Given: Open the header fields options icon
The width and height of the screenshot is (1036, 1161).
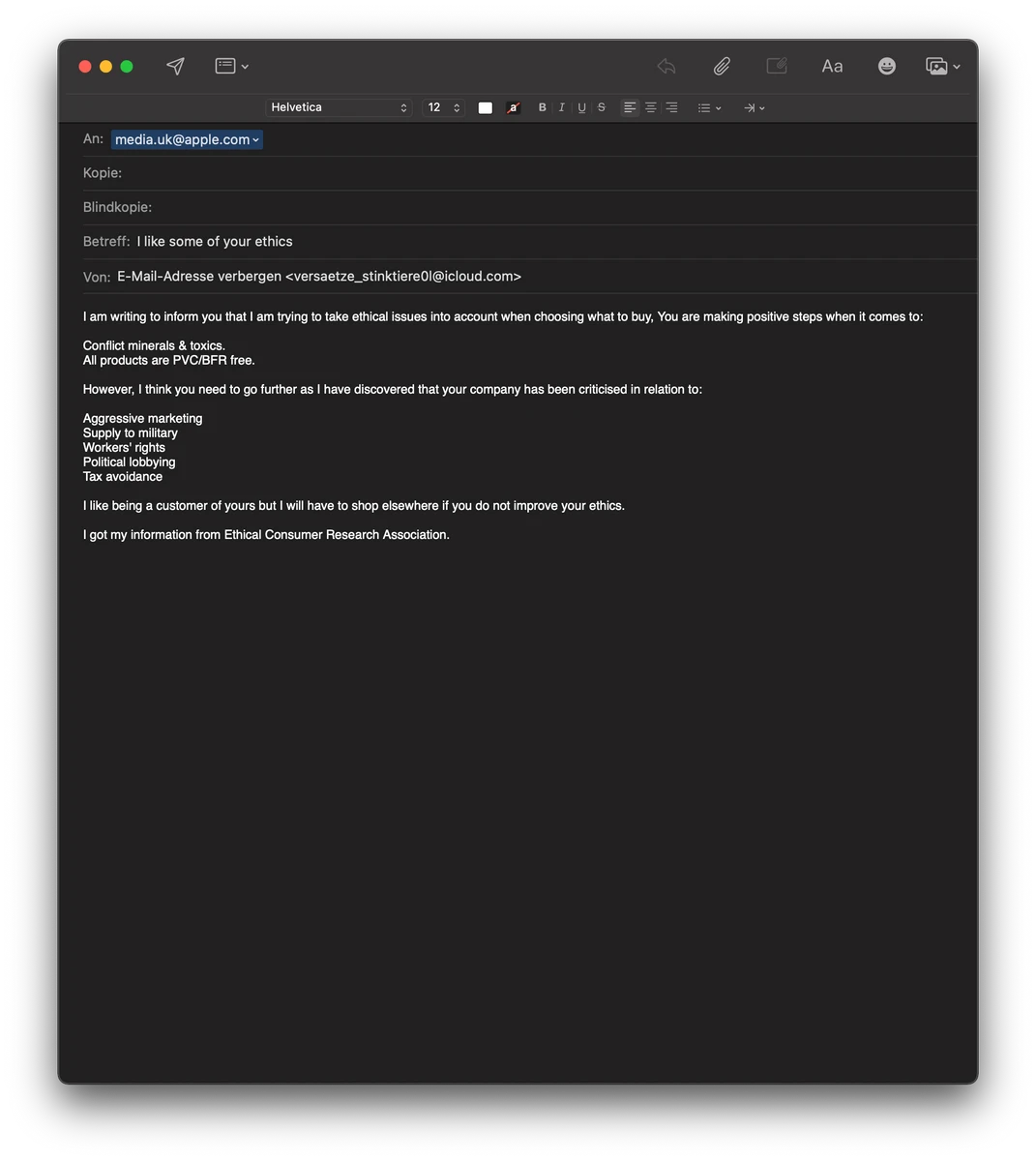Looking at the screenshot, I should point(231,66).
